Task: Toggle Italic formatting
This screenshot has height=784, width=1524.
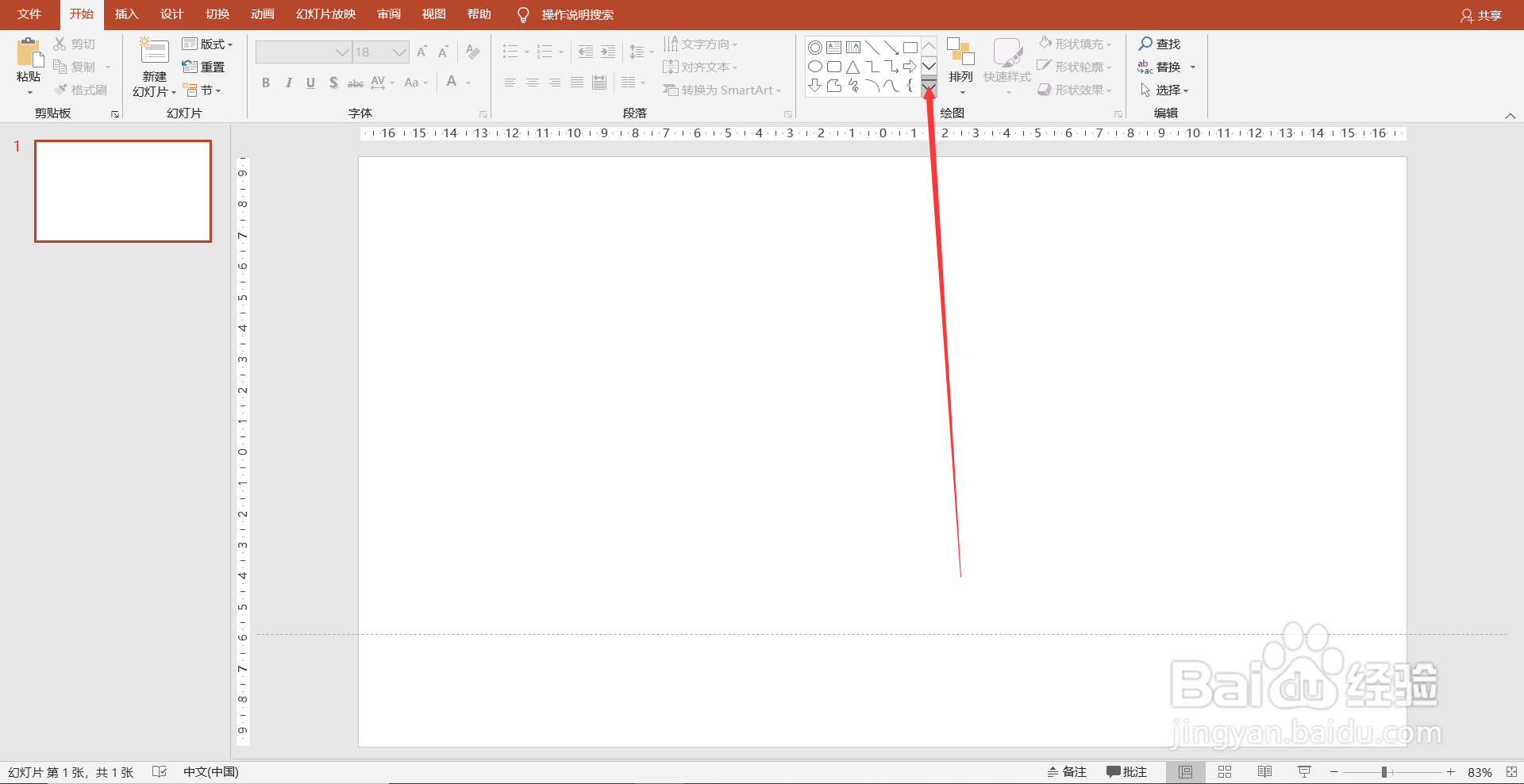Action: coord(288,83)
